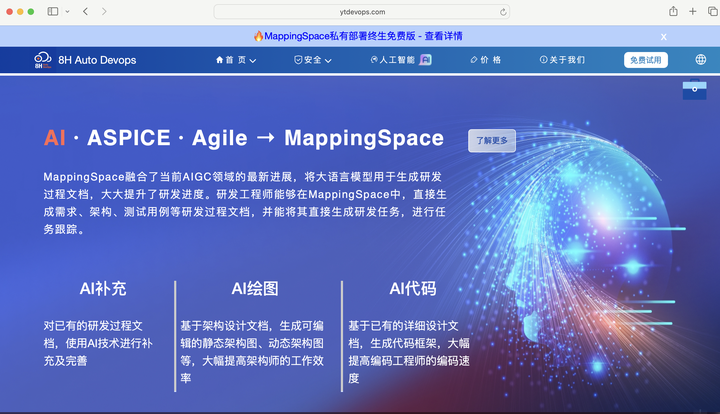Screen dimensions: 720x414
Task: Close the MappingSpace promo banner
Action: pos(664,37)
